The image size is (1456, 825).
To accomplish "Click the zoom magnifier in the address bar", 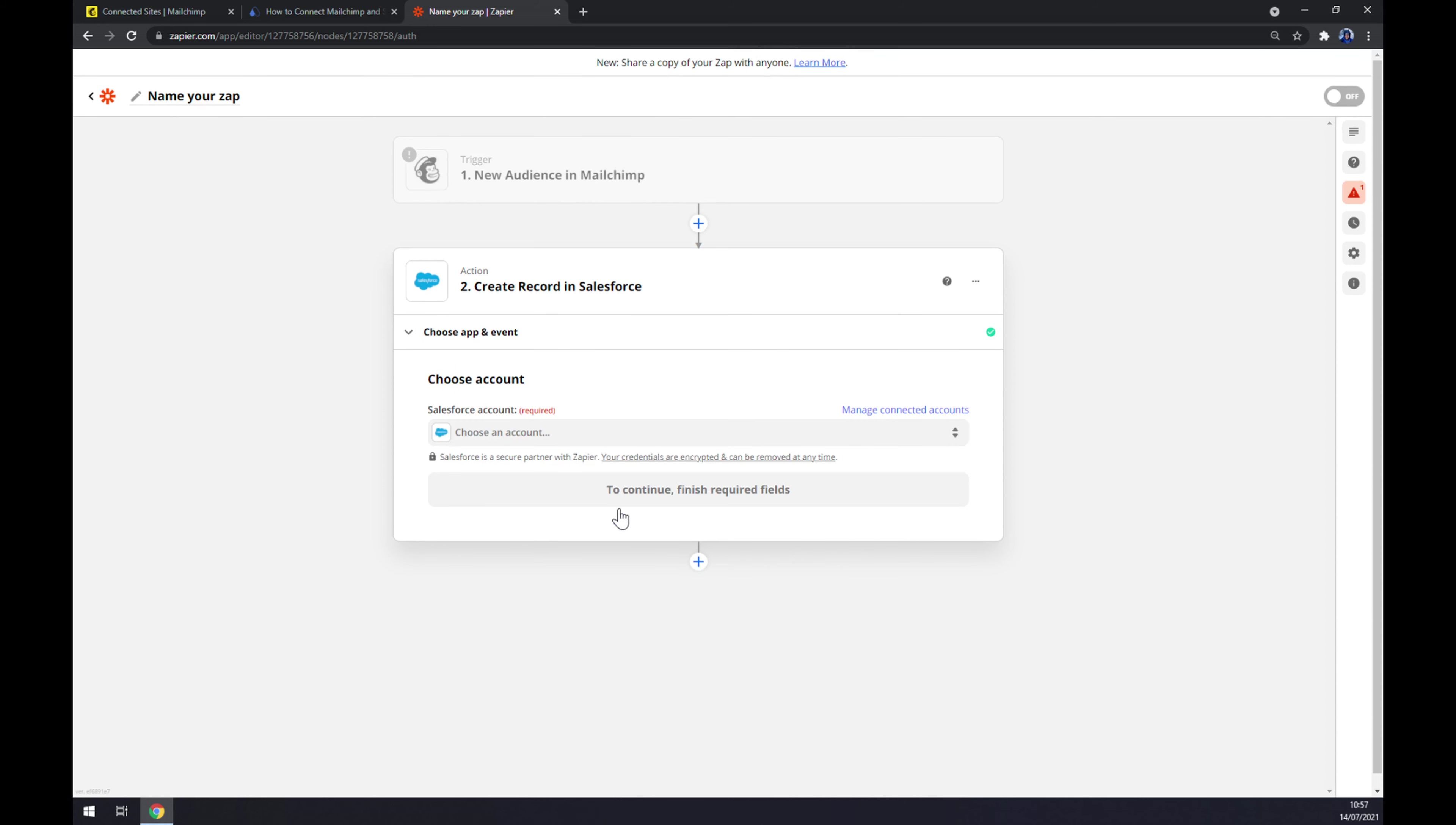I will click(1275, 36).
